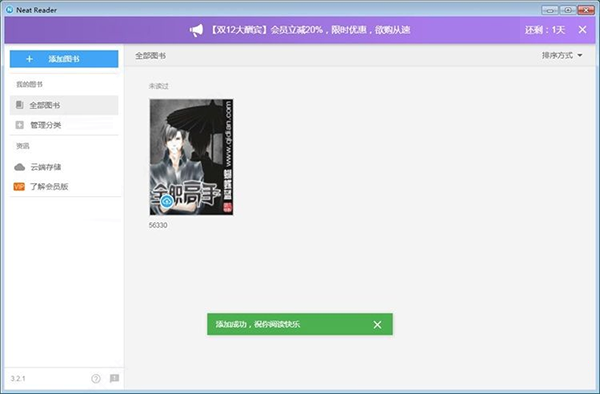Click the book icon beside 全部图书
This screenshot has height=394, width=600.
[x=20, y=105]
